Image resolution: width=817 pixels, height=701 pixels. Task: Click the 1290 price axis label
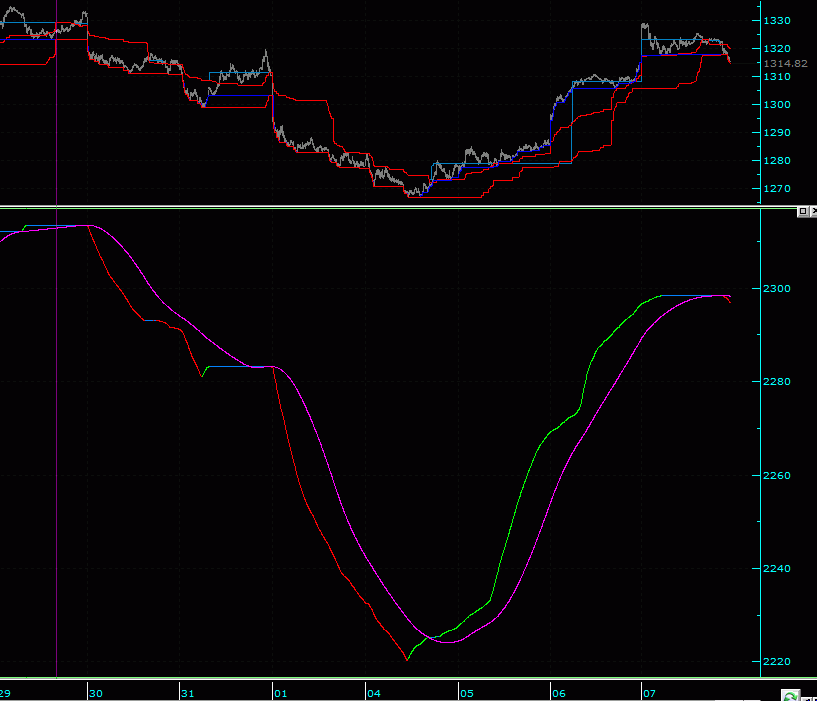point(777,133)
